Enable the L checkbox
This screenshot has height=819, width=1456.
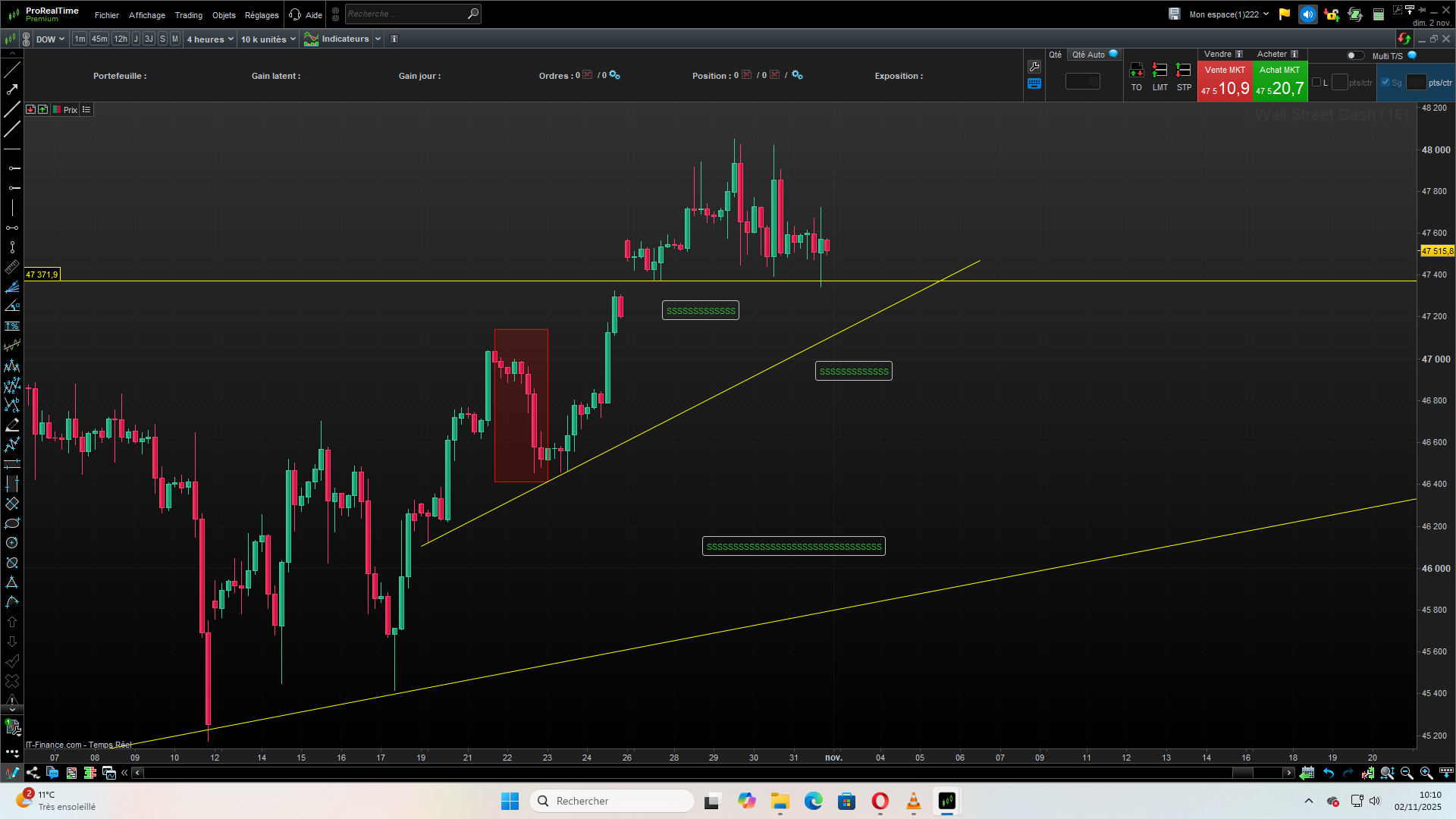tap(1316, 82)
